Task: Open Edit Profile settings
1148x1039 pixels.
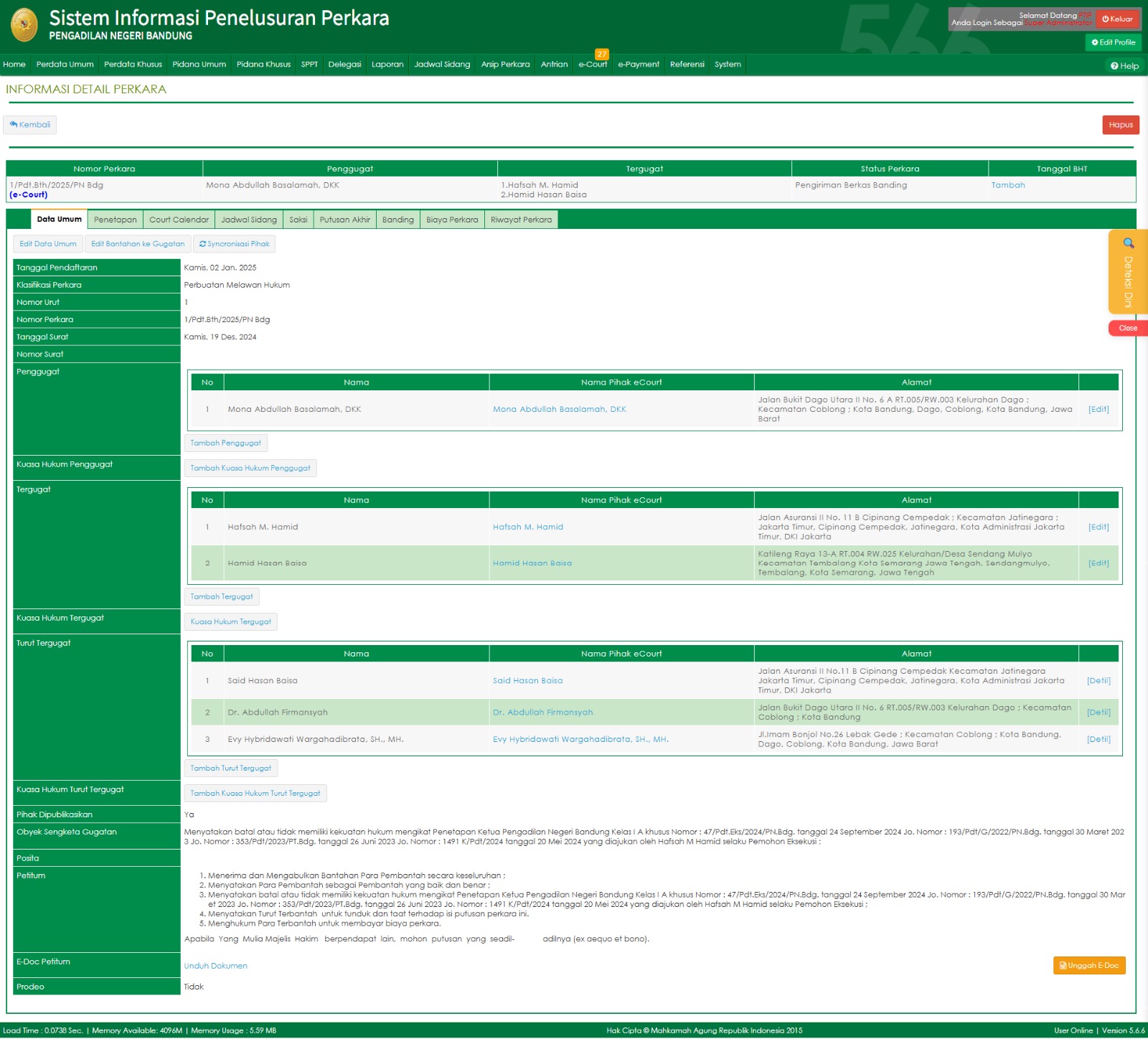Action: (x=1113, y=42)
